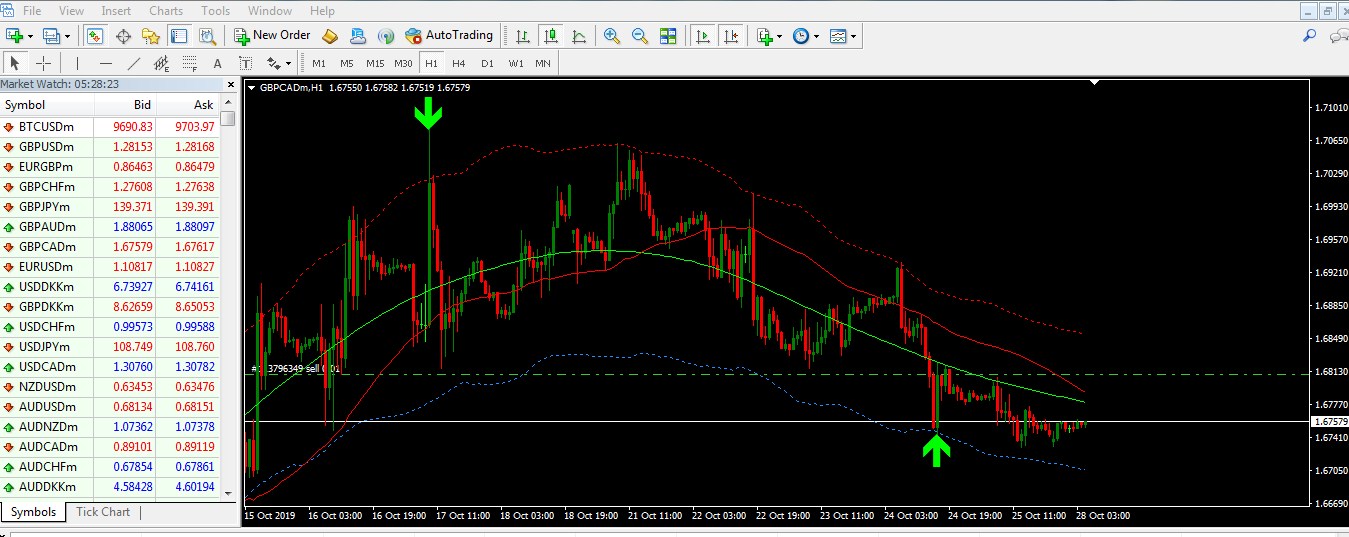
Task: Select the Trendline drawing tool
Action: pos(134,63)
